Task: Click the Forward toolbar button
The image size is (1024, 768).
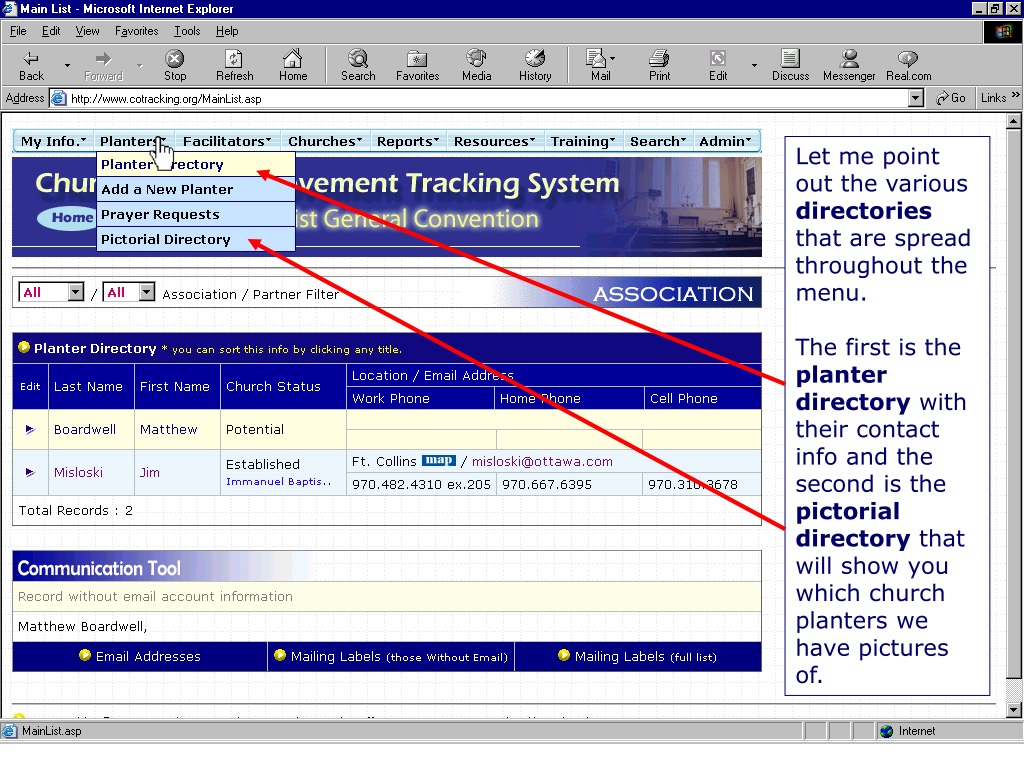Action: click(x=103, y=65)
